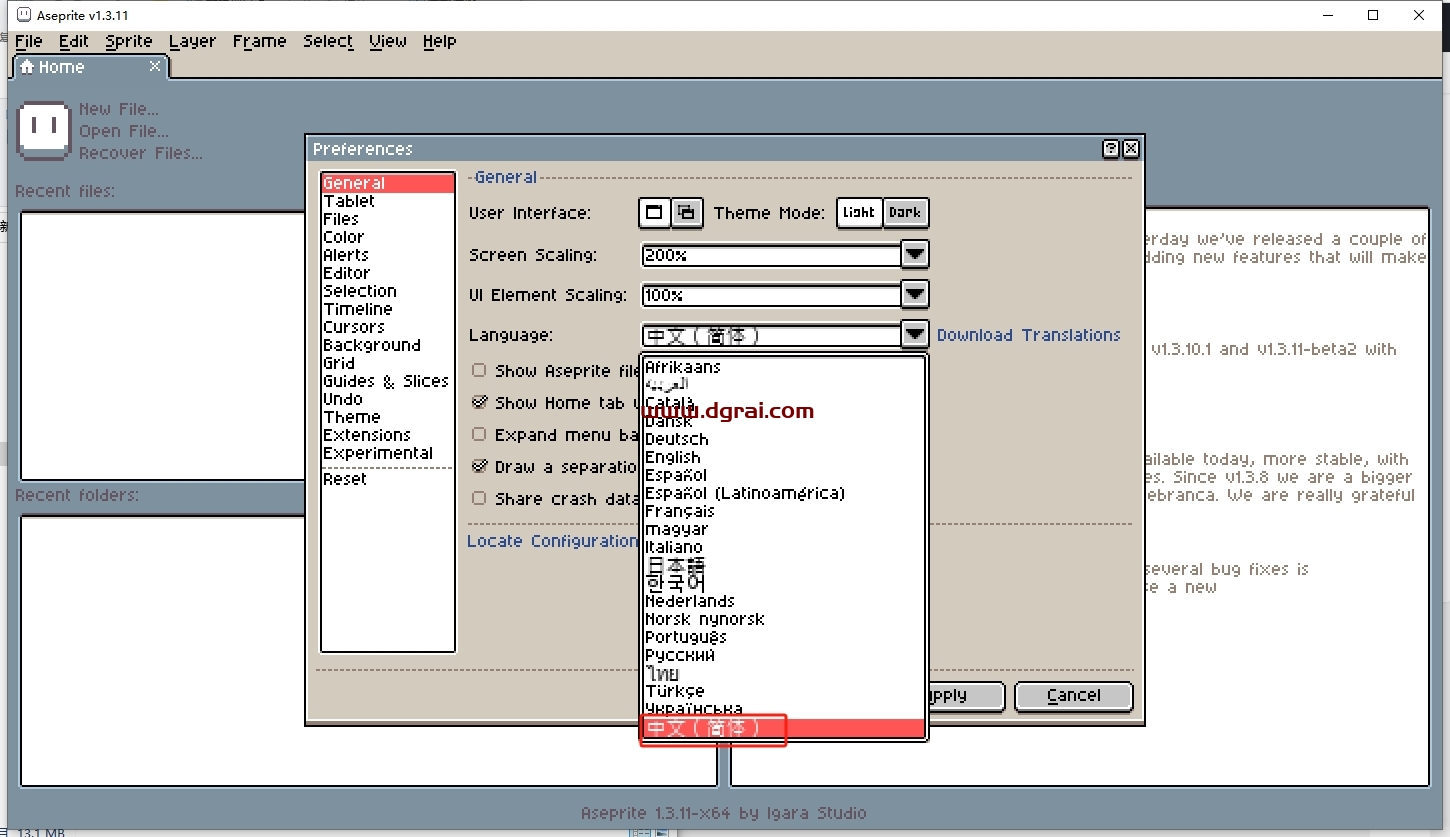1450x837 pixels.
Task: Open the Sprite menu
Action: click(129, 41)
